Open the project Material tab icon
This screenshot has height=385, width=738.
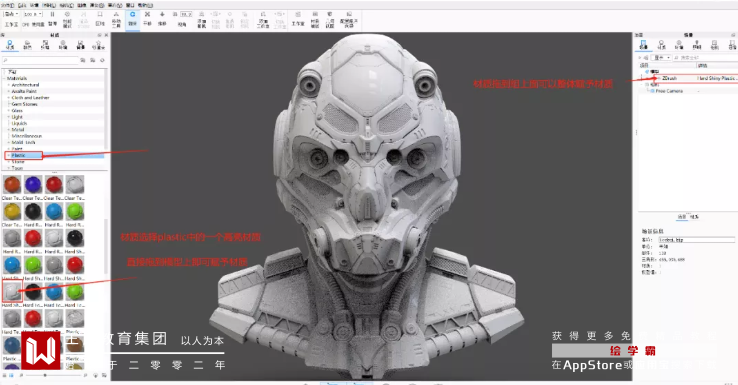pyautogui.click(x=661, y=45)
